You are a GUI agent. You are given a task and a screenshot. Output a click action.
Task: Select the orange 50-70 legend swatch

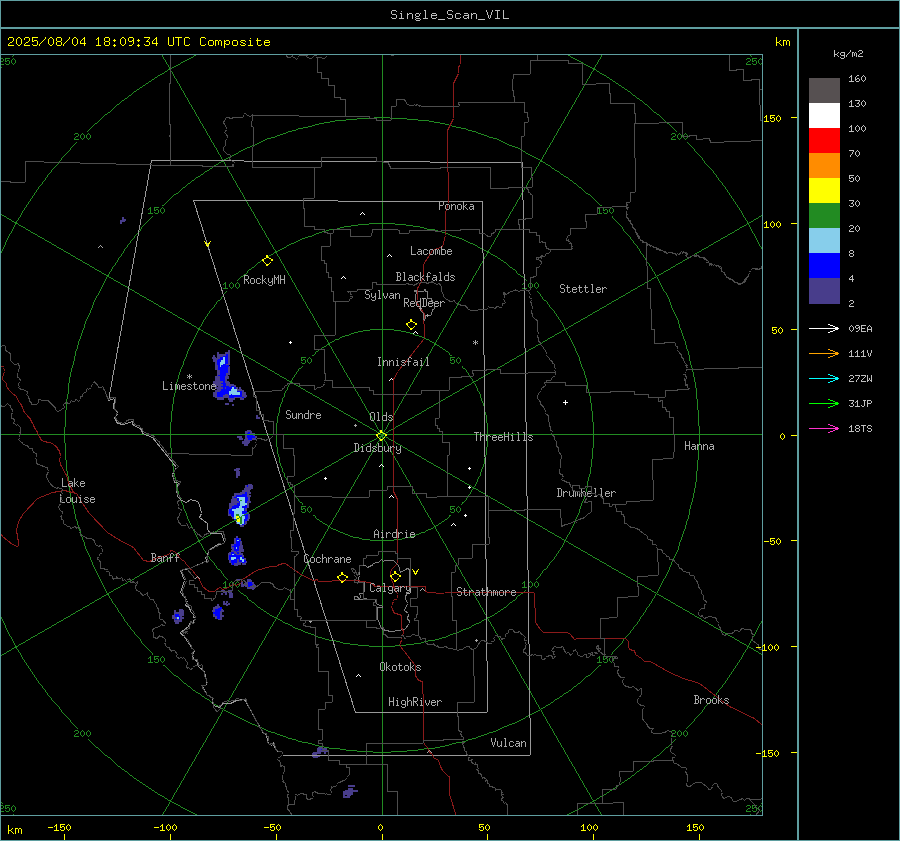click(x=824, y=166)
